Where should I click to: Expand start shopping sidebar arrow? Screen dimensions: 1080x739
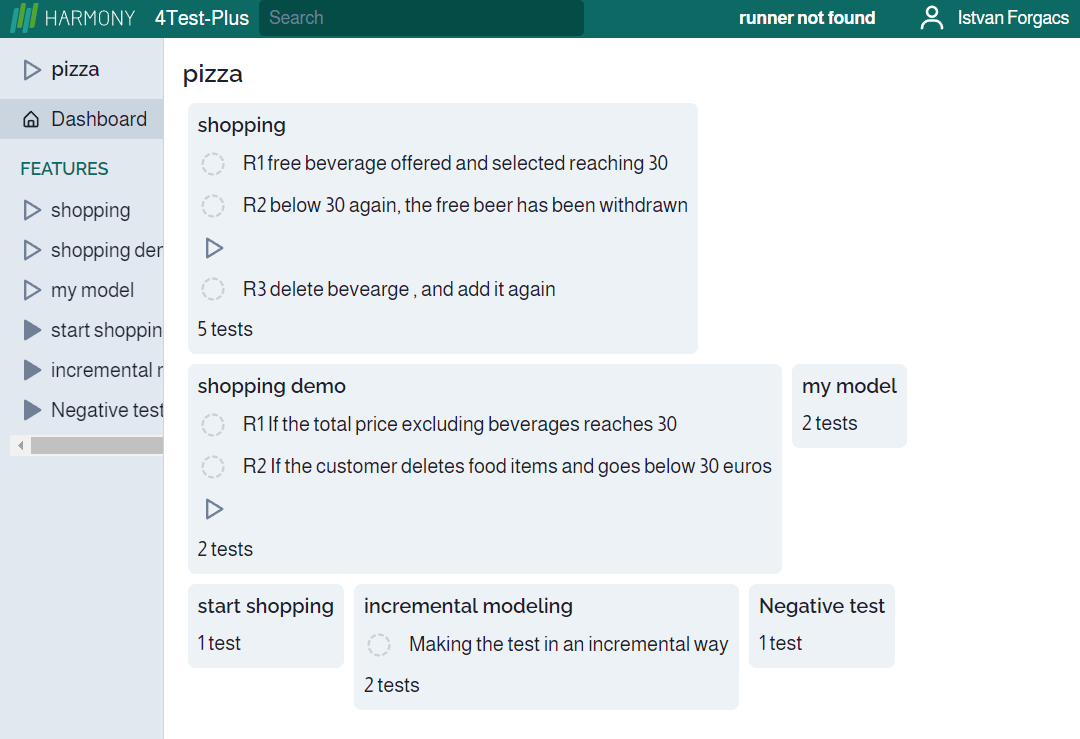32,330
